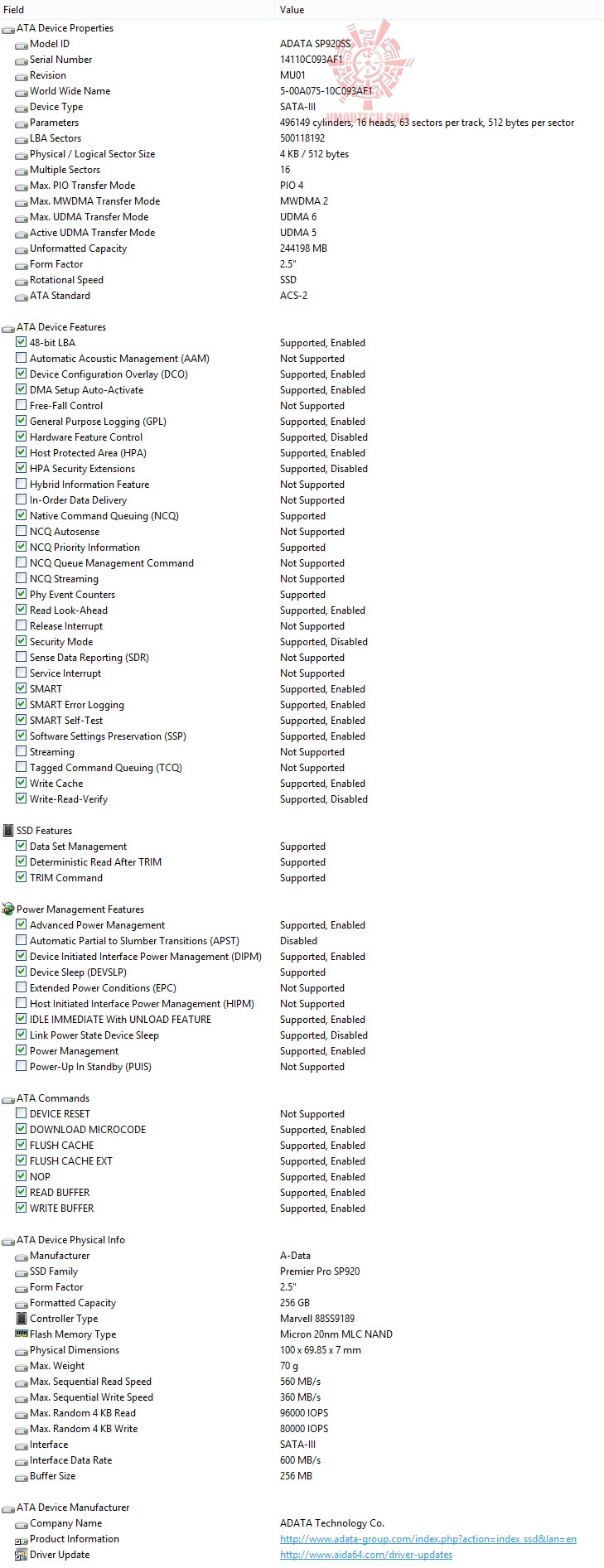Click the icon beside Buffer Size

pos(22,1476)
